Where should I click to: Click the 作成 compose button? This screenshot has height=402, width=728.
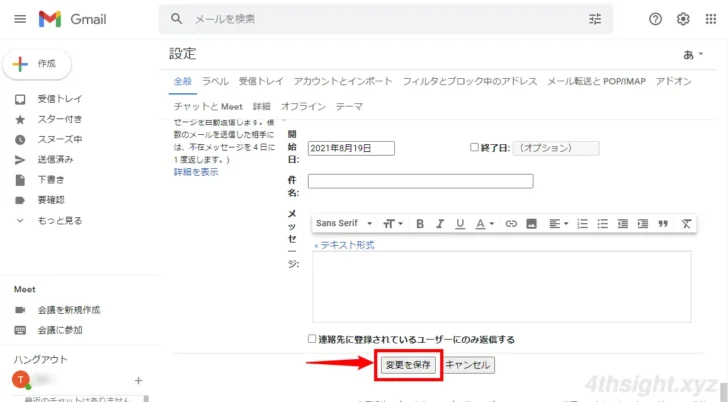click(37, 64)
